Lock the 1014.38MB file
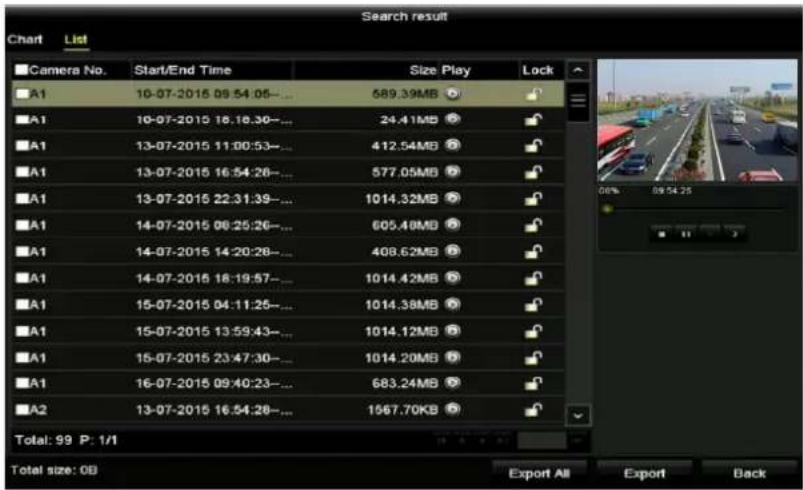Viewport: 803px width, 490px height. tap(533, 305)
